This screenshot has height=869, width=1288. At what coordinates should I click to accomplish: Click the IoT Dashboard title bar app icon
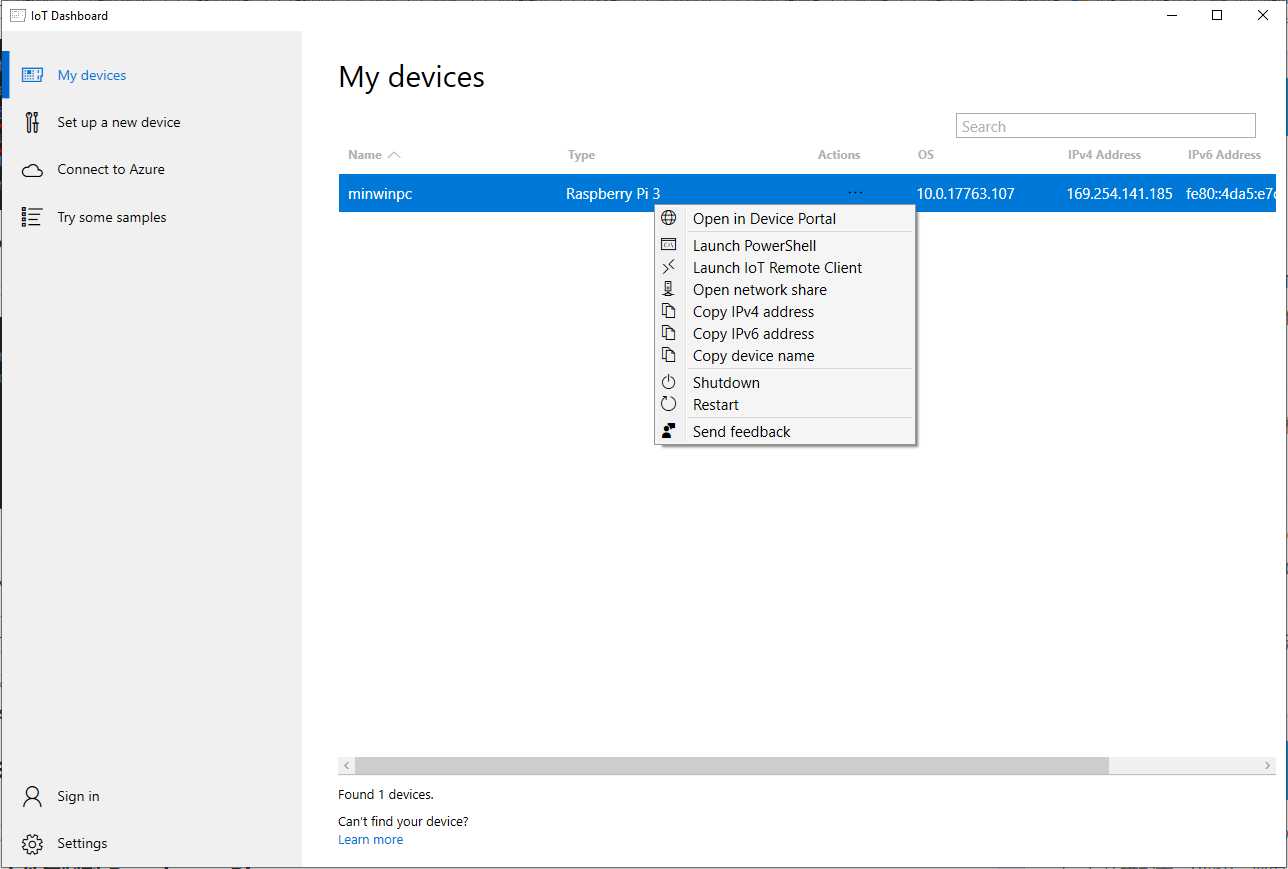point(17,15)
